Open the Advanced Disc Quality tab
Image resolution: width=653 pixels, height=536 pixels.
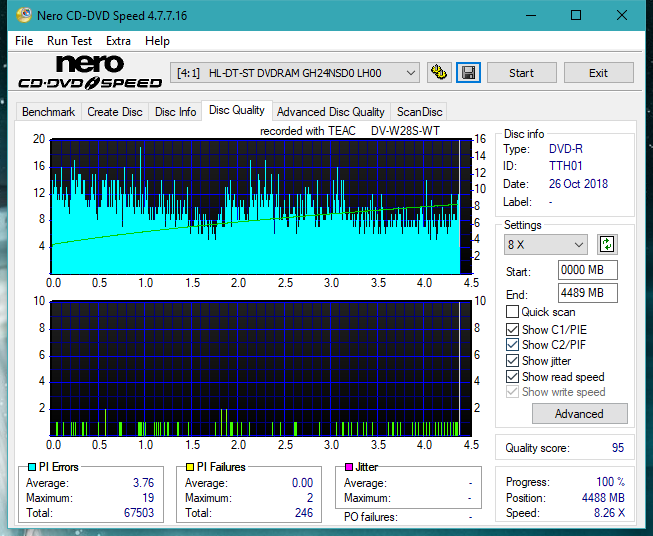[x=331, y=112]
